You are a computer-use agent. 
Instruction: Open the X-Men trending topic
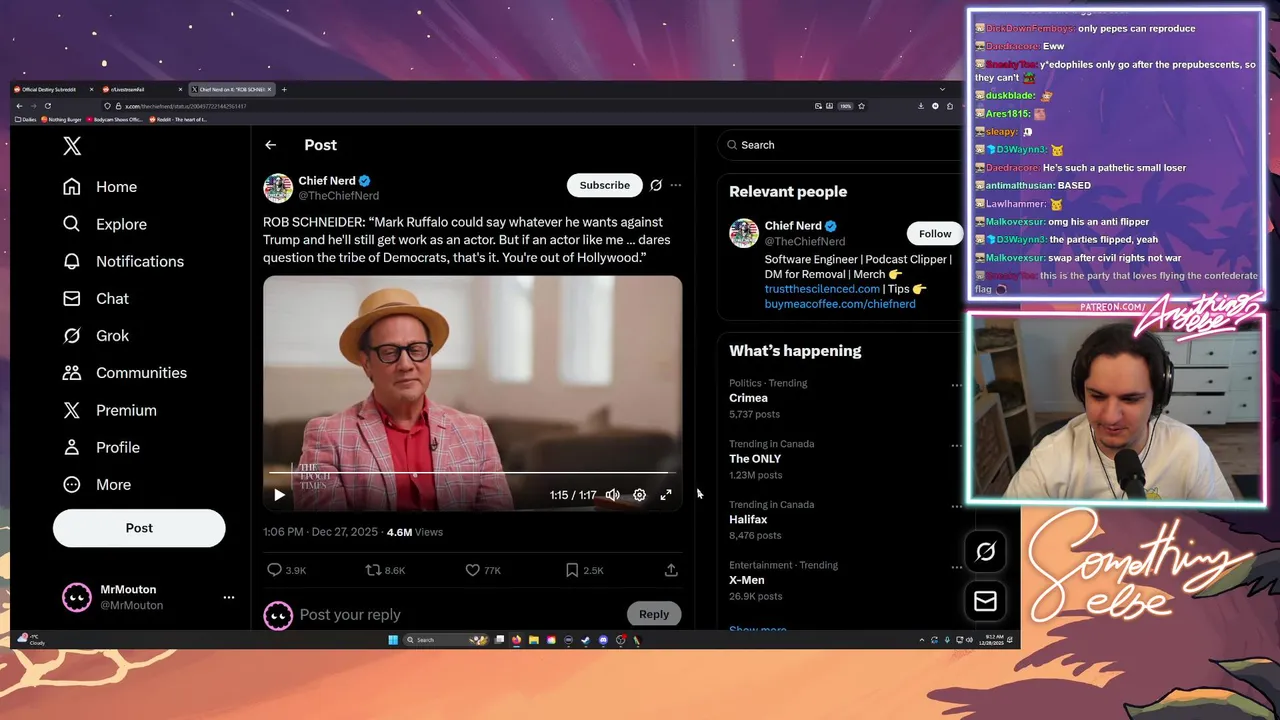(x=747, y=580)
